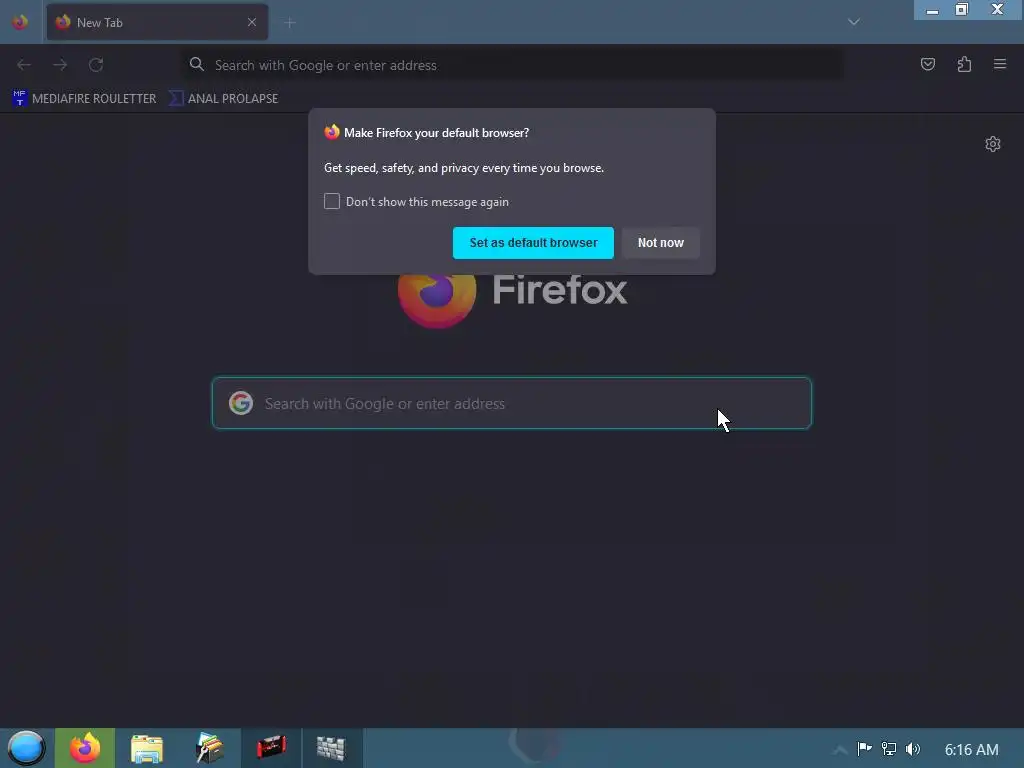Screen dimensions: 1024x768
Task: Minimize the Firefox window
Action: (x=932, y=10)
